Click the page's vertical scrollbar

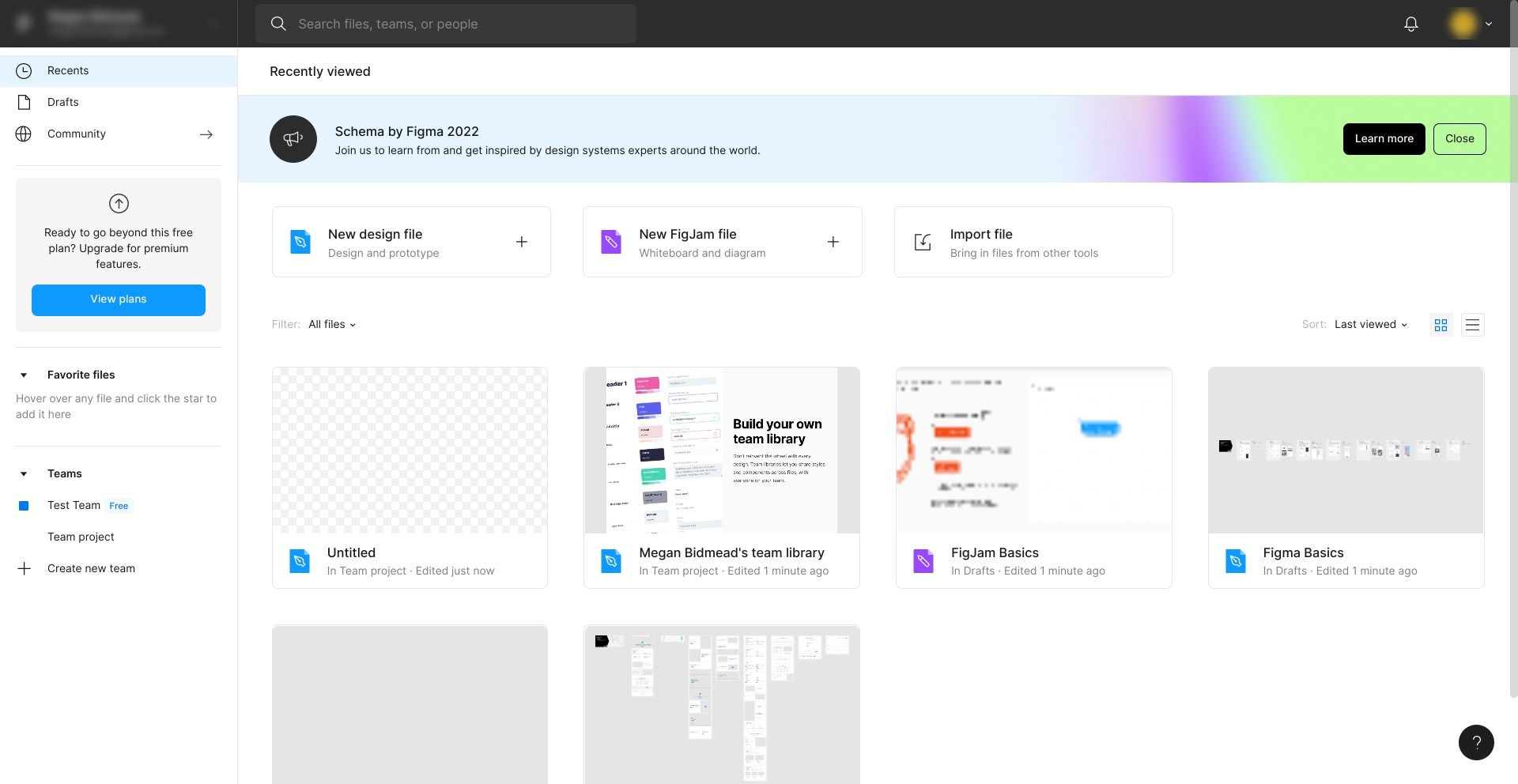[x=1513, y=349]
